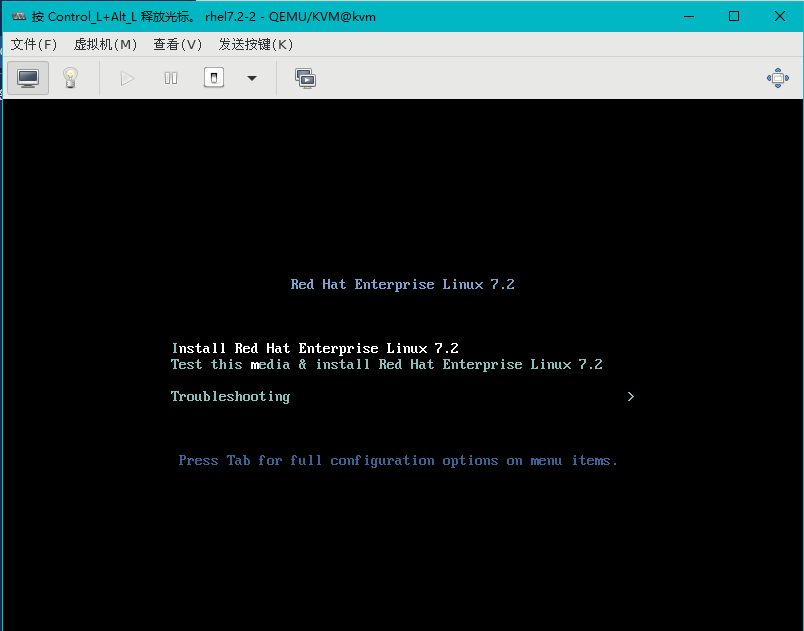804x631 pixels.
Task: Show virtual hardware details lightbulb
Action: [70, 78]
